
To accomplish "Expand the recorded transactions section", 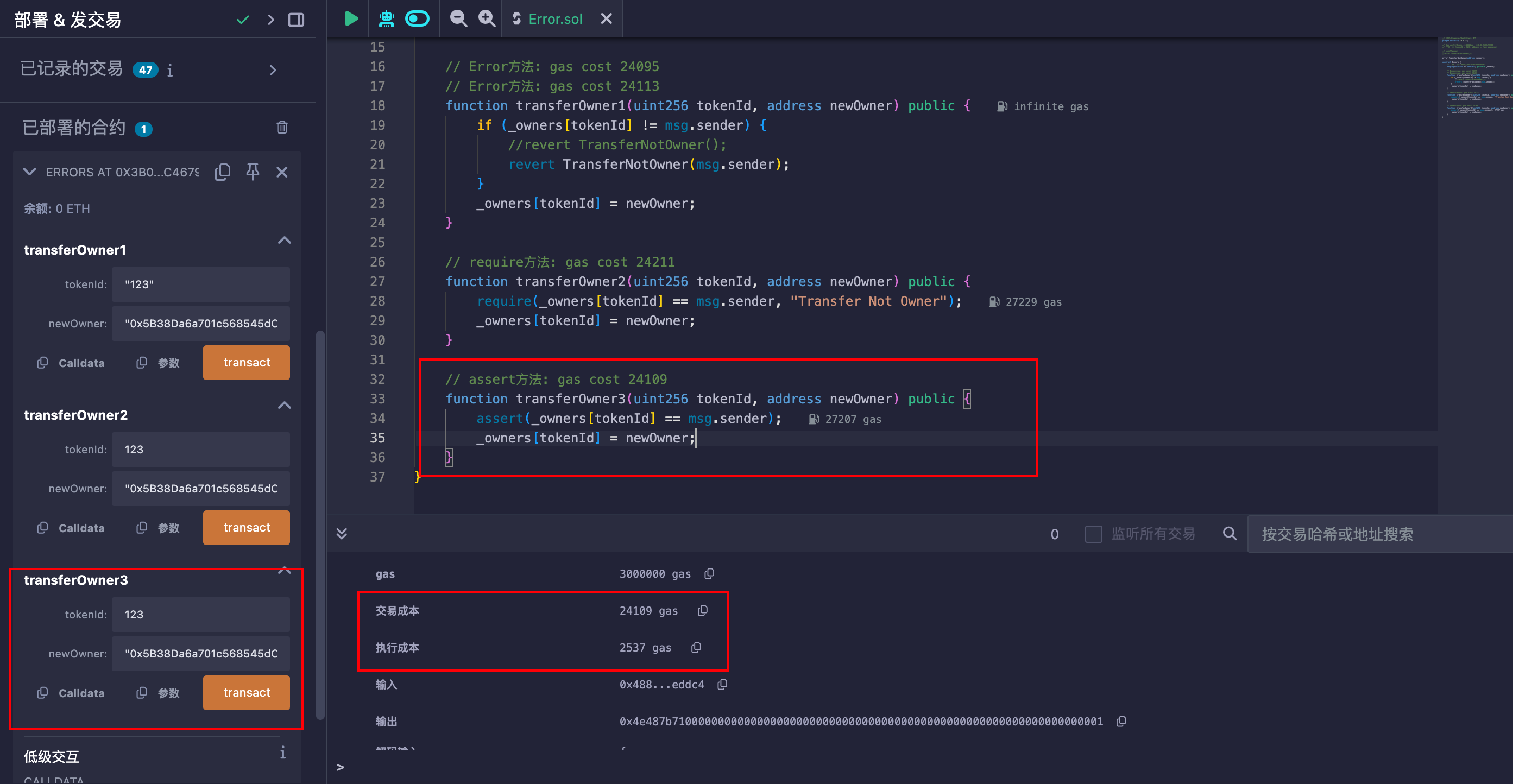I will (x=273, y=71).
